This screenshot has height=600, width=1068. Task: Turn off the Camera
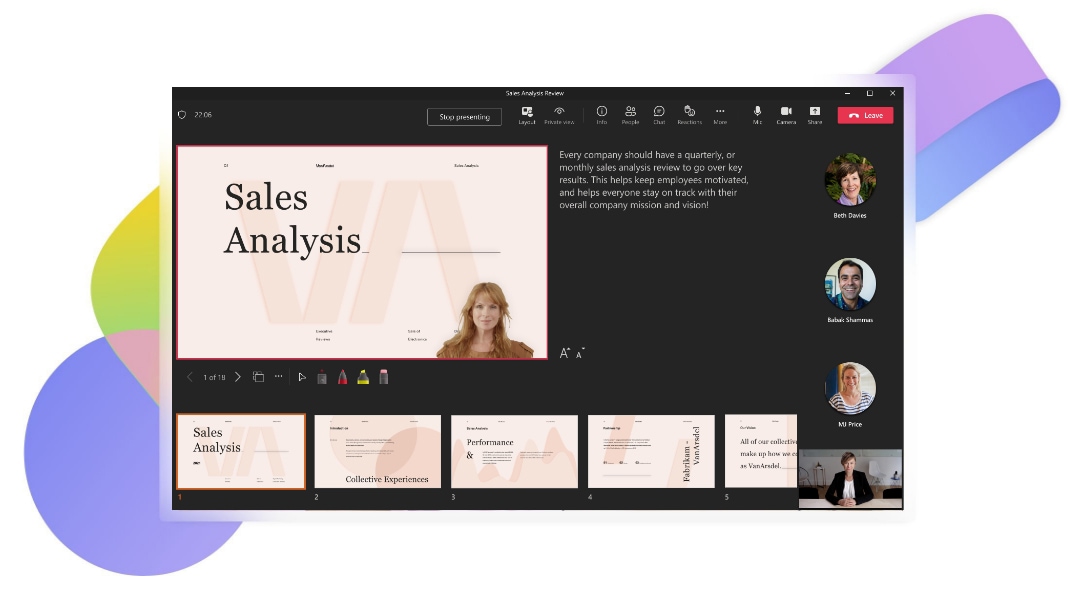pos(786,115)
